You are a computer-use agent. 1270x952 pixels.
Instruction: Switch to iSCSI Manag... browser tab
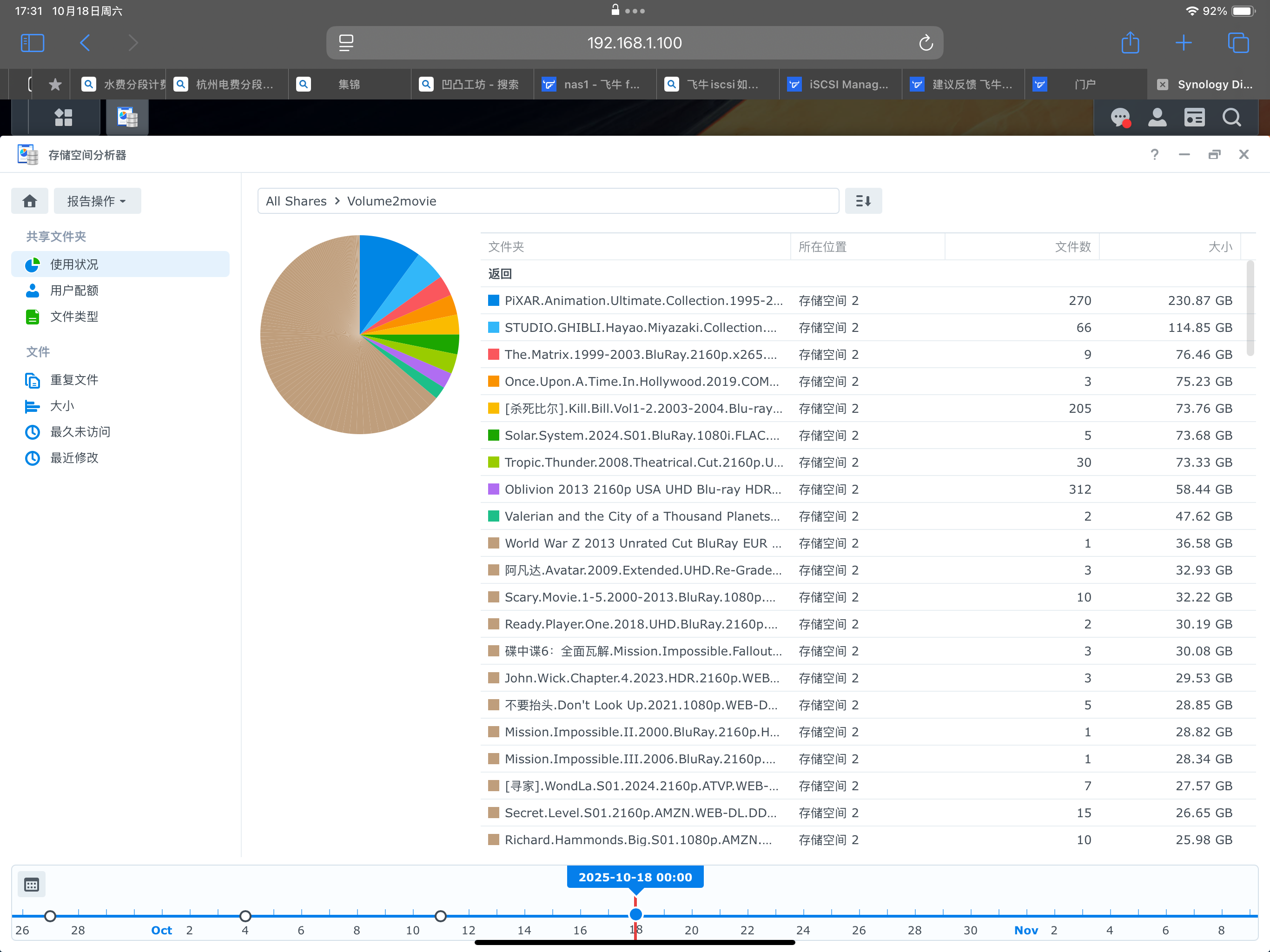840,85
